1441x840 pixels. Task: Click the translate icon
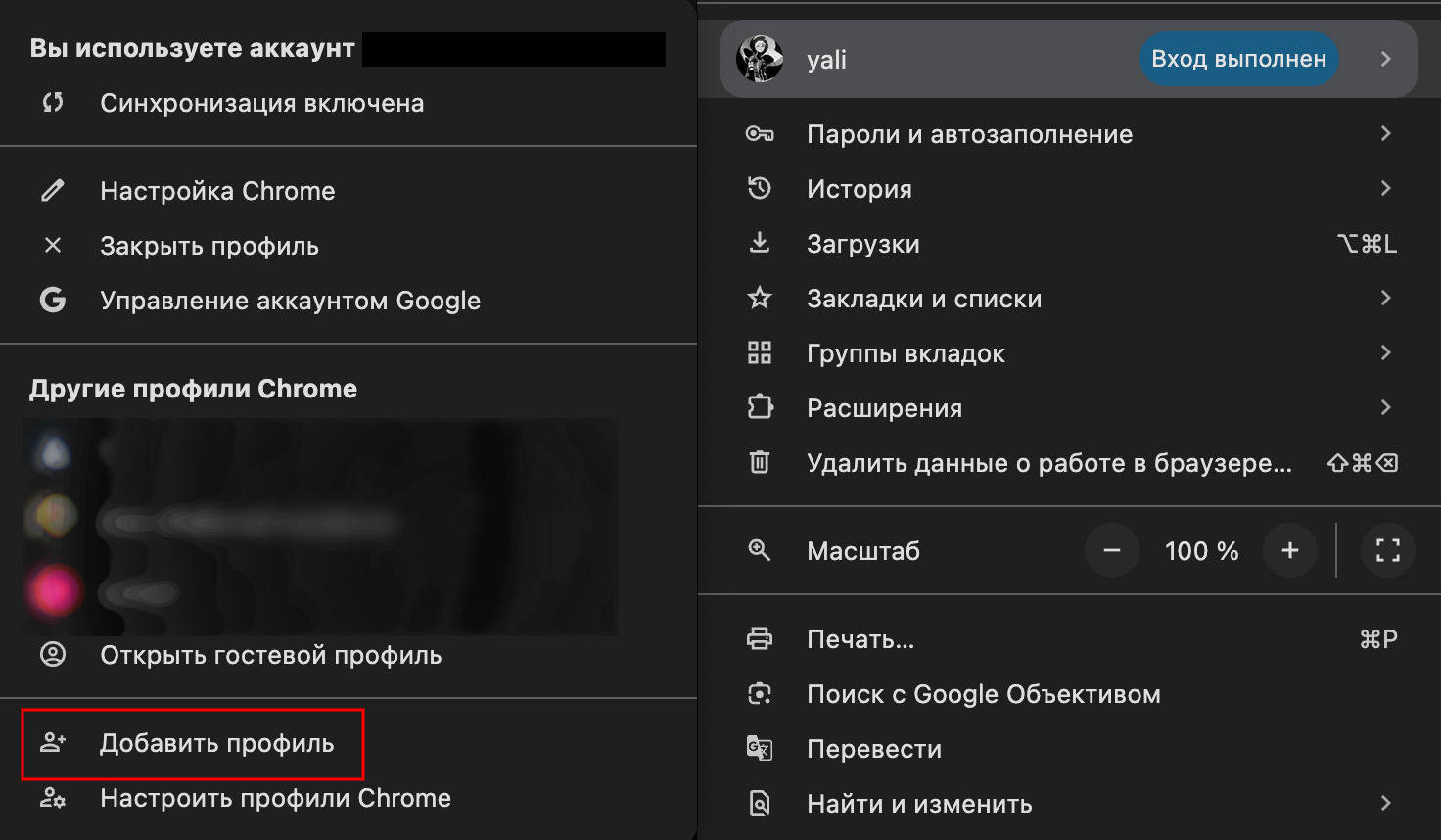point(760,749)
